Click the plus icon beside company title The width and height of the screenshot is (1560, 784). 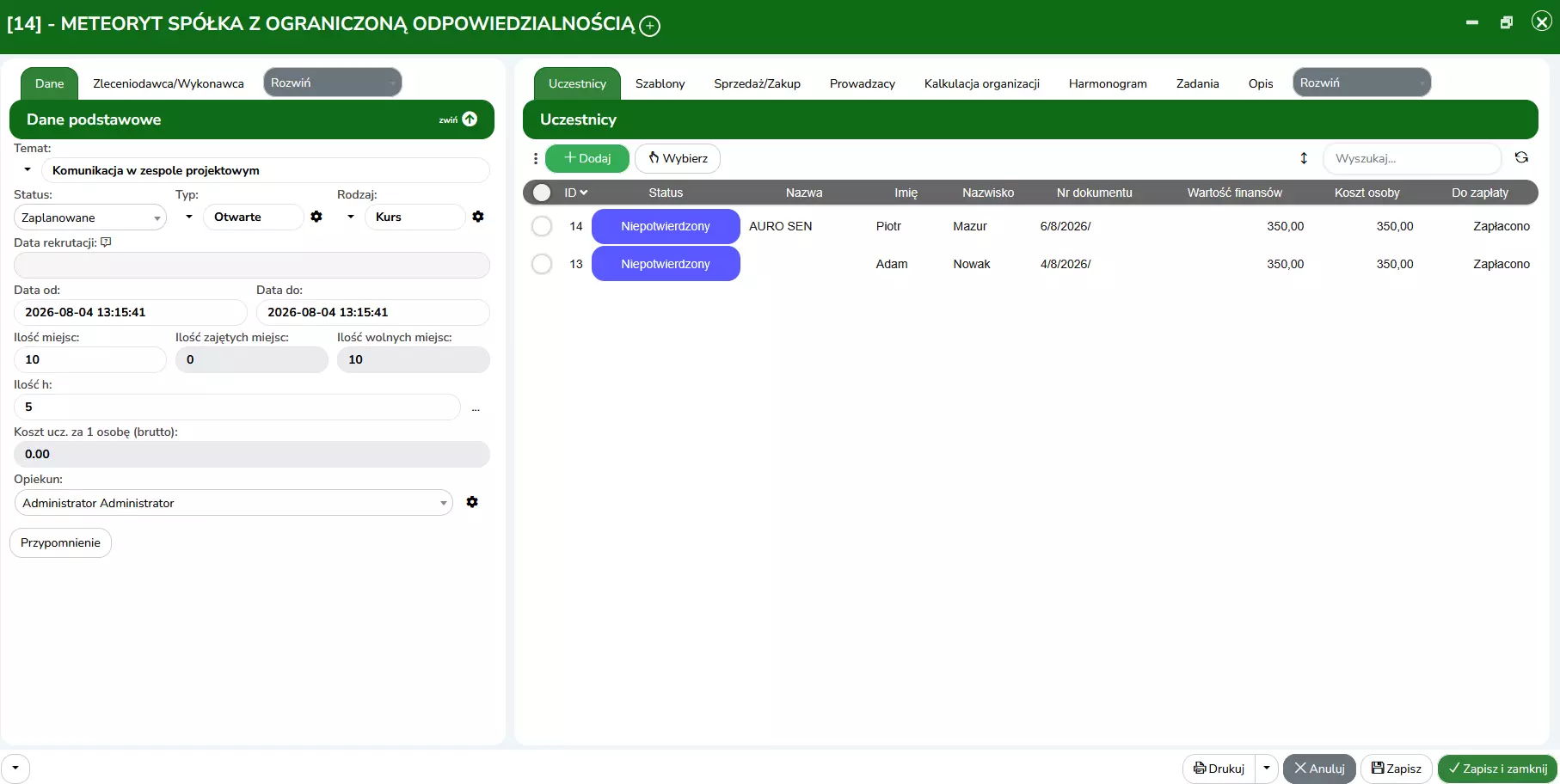click(650, 26)
